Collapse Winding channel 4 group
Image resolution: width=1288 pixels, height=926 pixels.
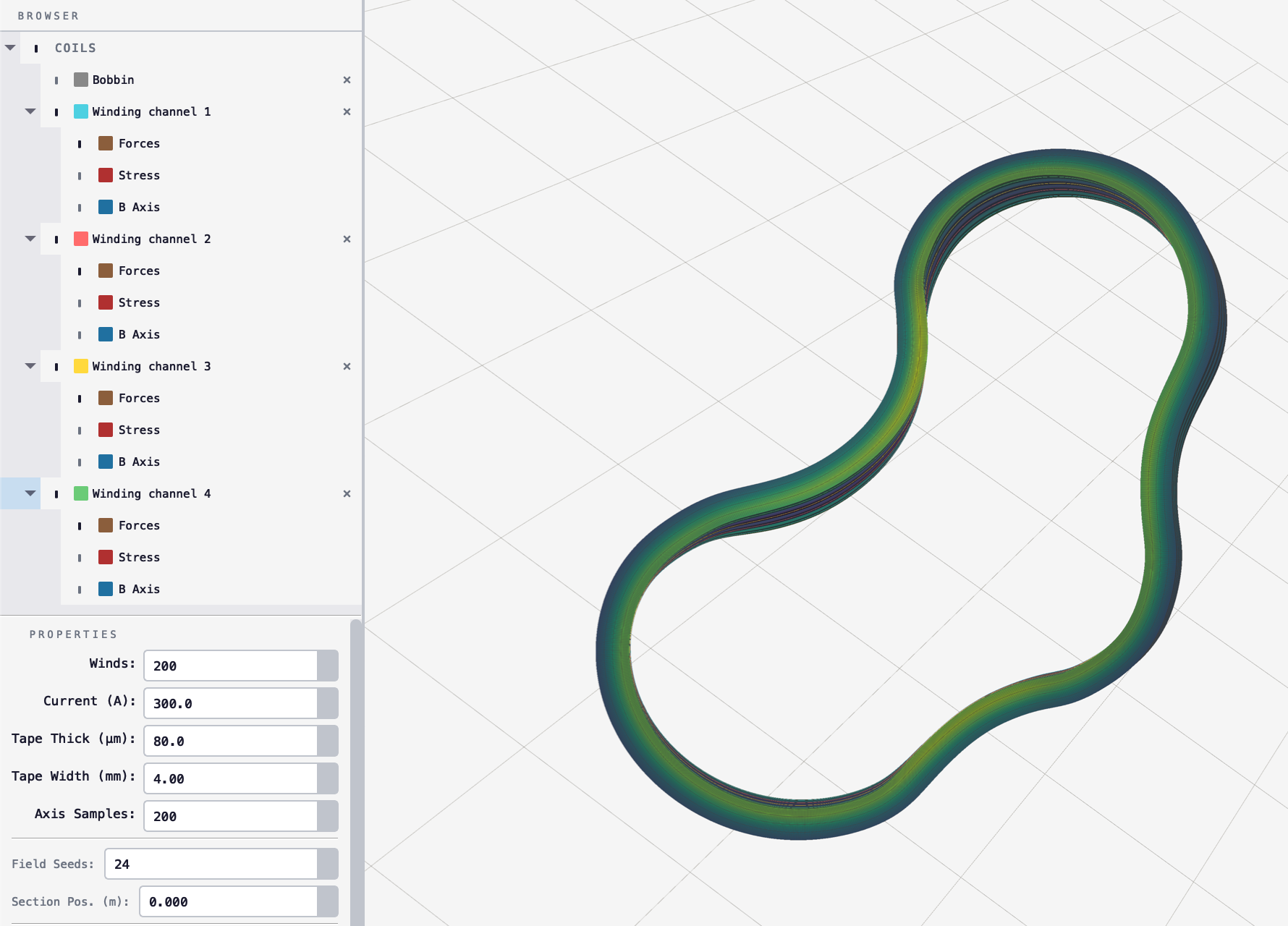(30, 493)
